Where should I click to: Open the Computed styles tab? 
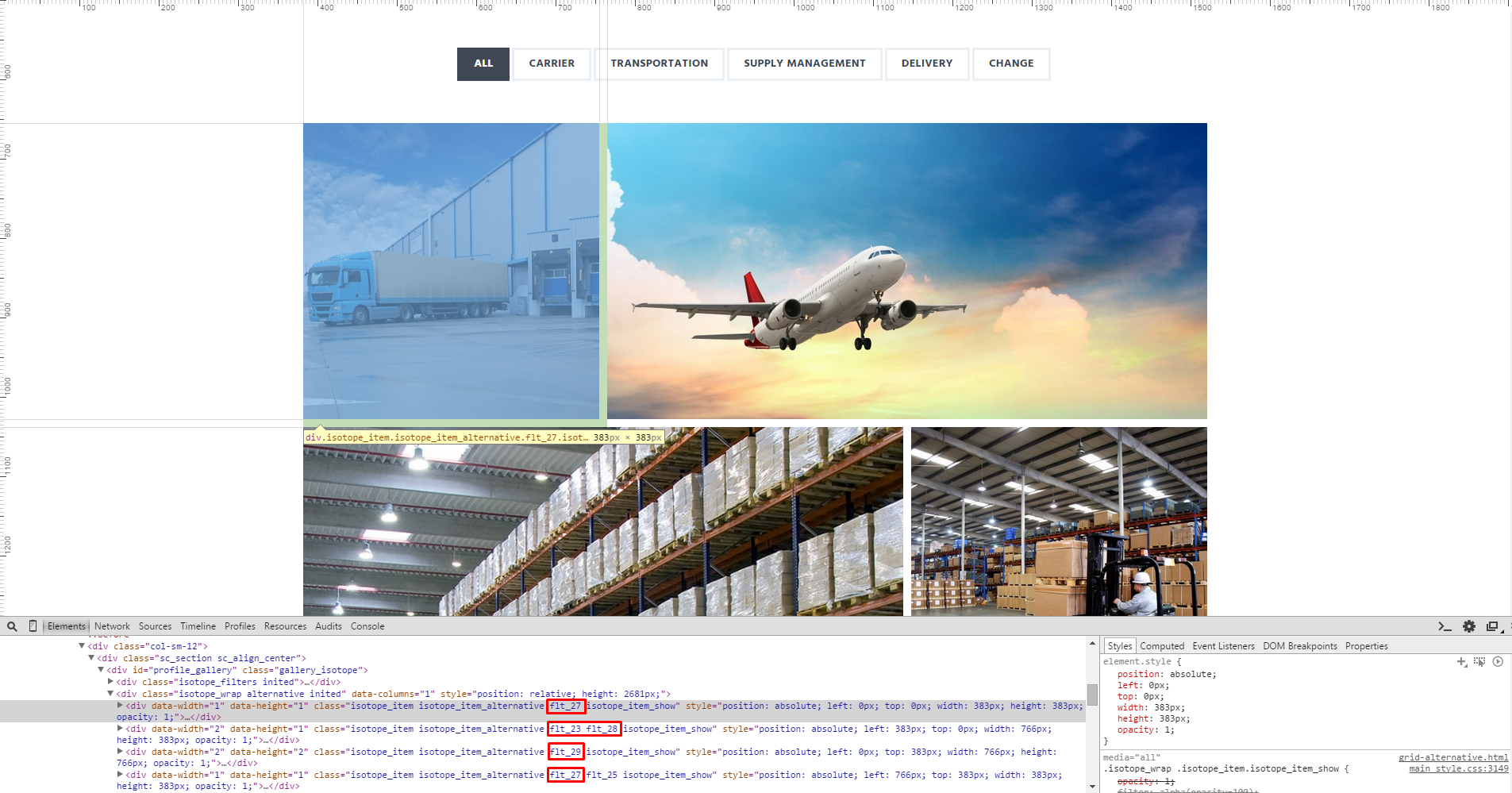coord(1162,646)
